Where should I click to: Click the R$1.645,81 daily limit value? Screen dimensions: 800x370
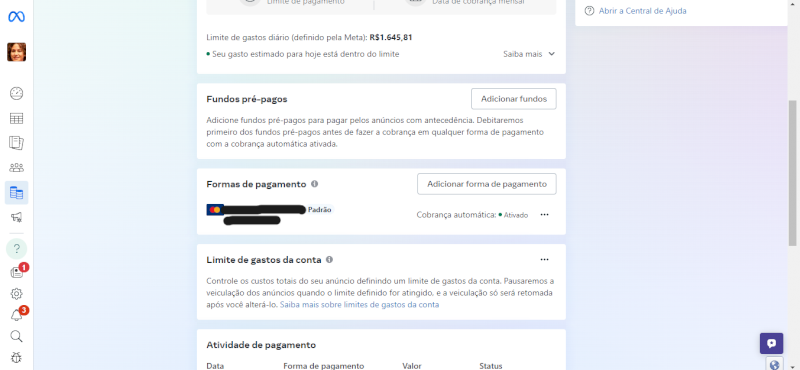tap(391, 37)
